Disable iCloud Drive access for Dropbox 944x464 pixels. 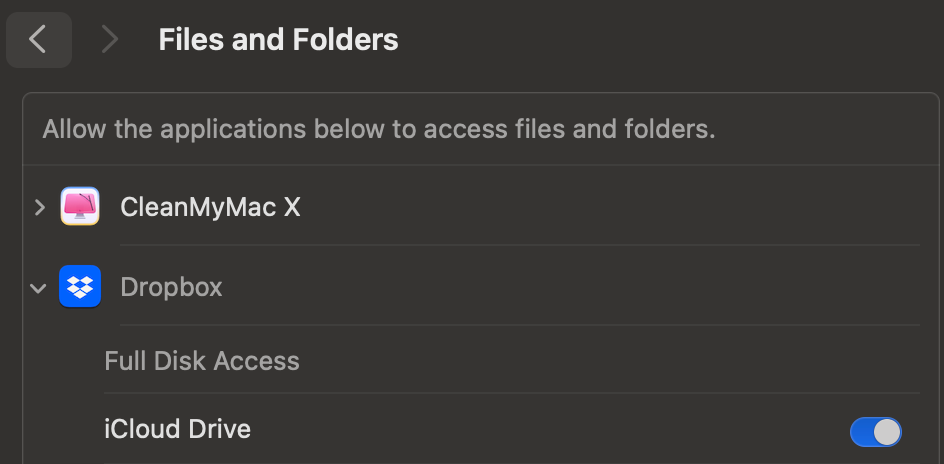(x=875, y=431)
